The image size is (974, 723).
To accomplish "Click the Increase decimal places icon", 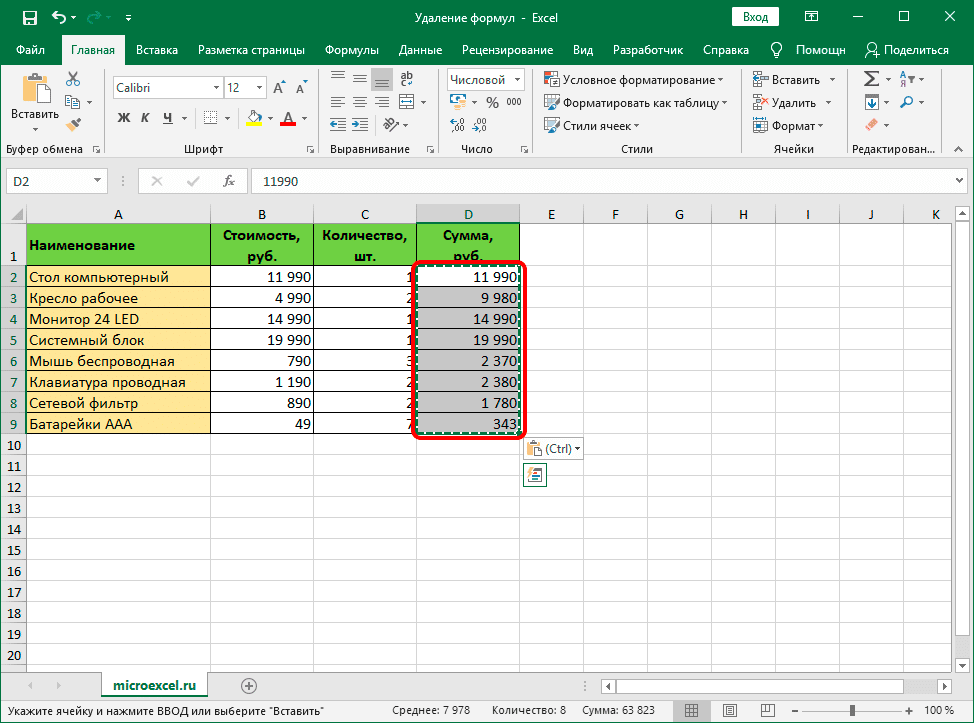I will click(x=458, y=125).
